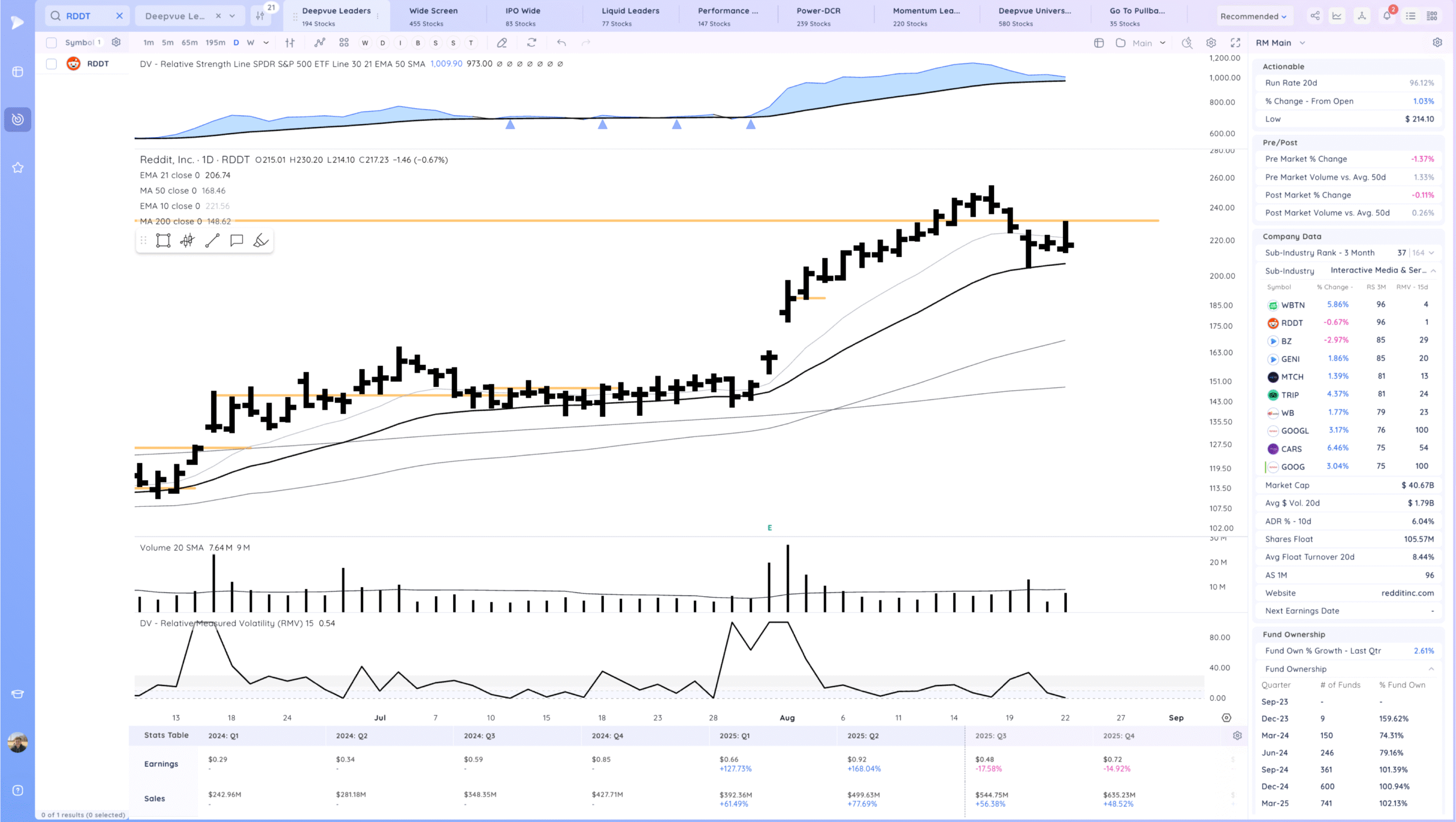This screenshot has height=822, width=1456.
Task: Toggle the D circle marker button
Action: [383, 43]
